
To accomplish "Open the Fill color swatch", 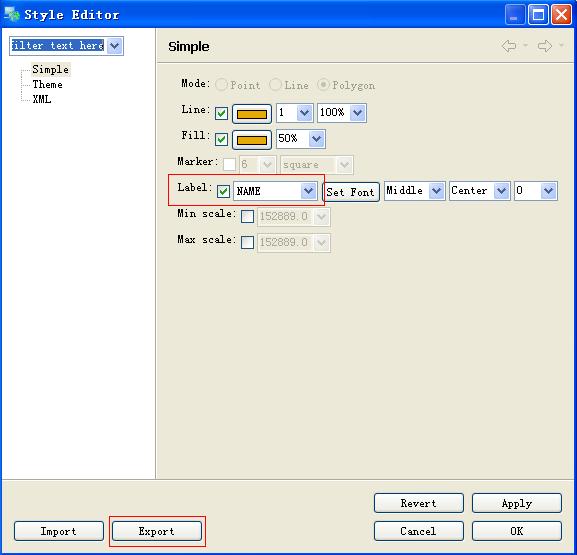I will [x=252, y=140].
